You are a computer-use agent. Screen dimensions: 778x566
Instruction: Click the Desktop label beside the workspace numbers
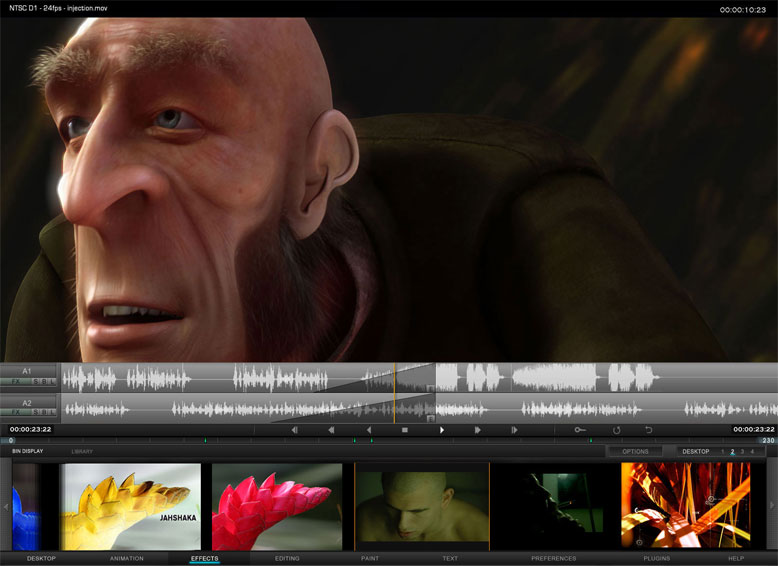pyautogui.click(x=696, y=451)
